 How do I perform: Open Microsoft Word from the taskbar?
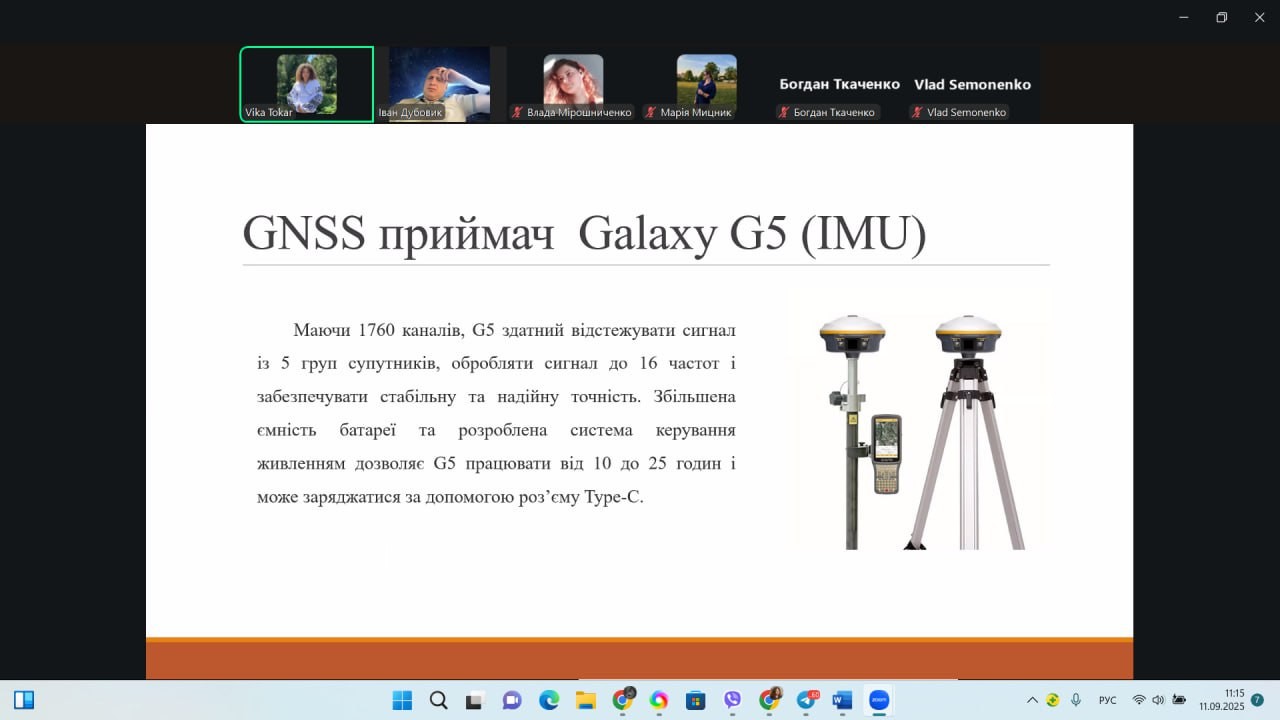842,700
